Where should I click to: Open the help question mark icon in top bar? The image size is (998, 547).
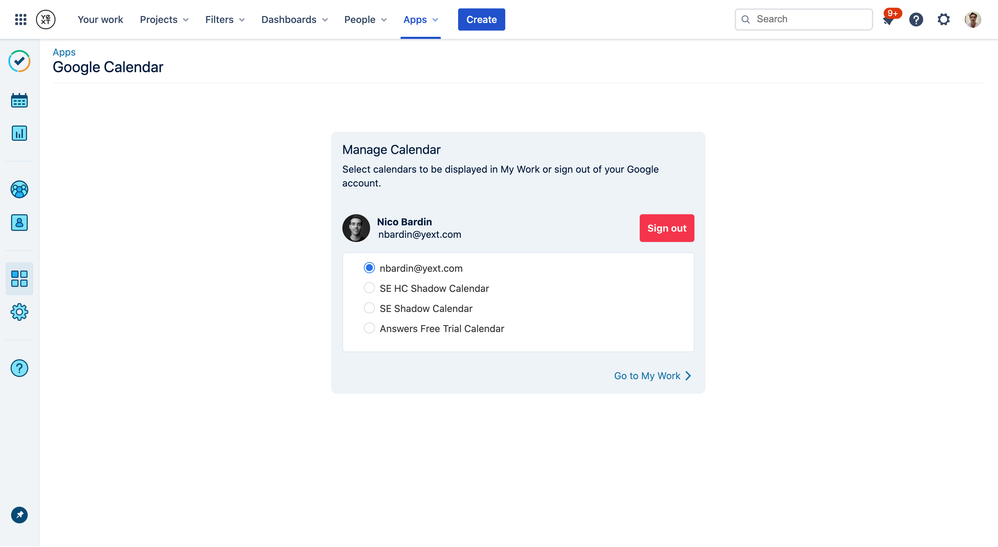[916, 20]
